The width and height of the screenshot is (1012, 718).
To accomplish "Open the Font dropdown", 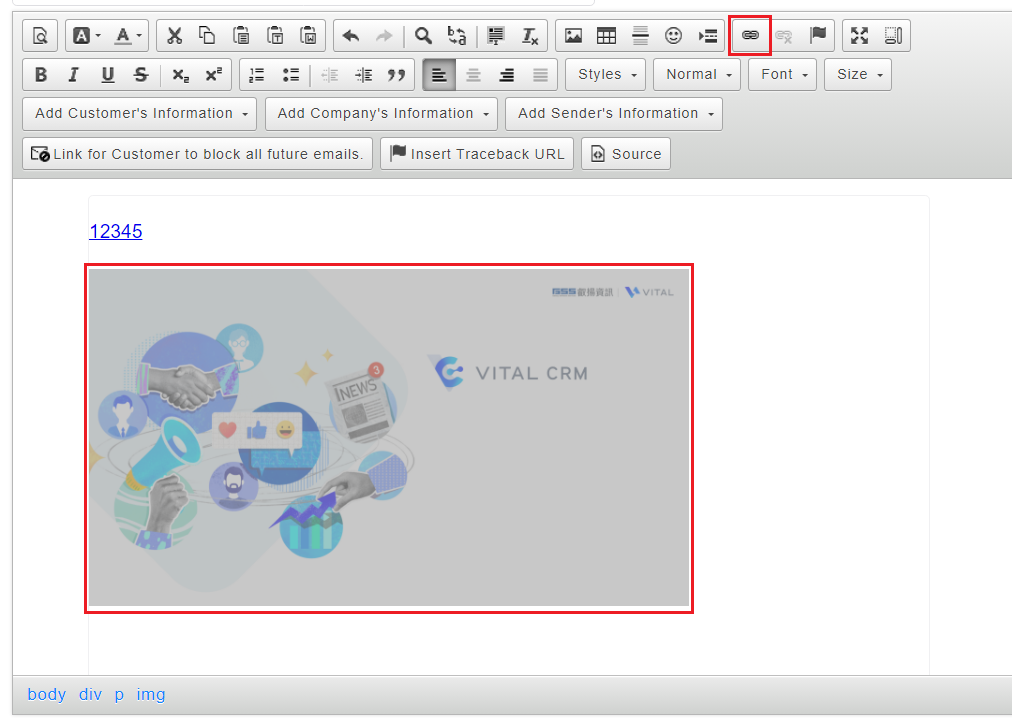I will 783,75.
